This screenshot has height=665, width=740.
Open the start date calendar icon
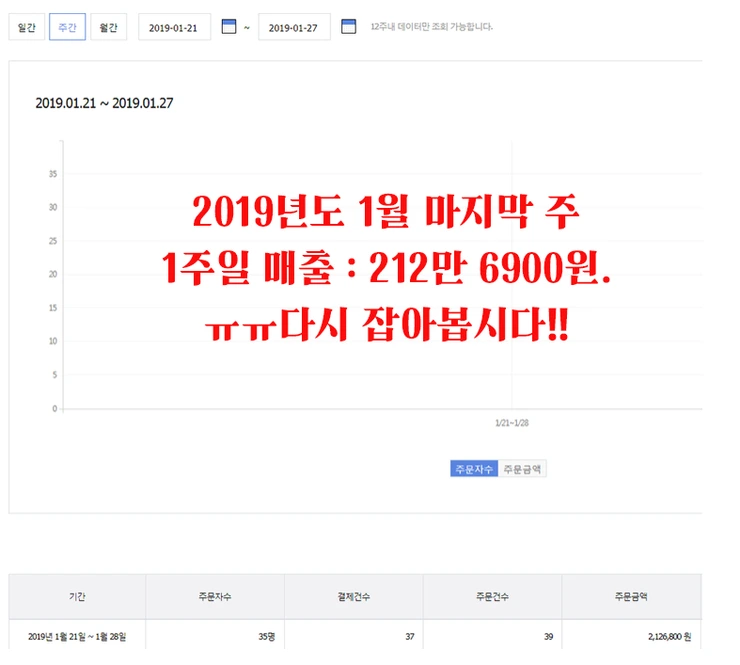[x=228, y=26]
